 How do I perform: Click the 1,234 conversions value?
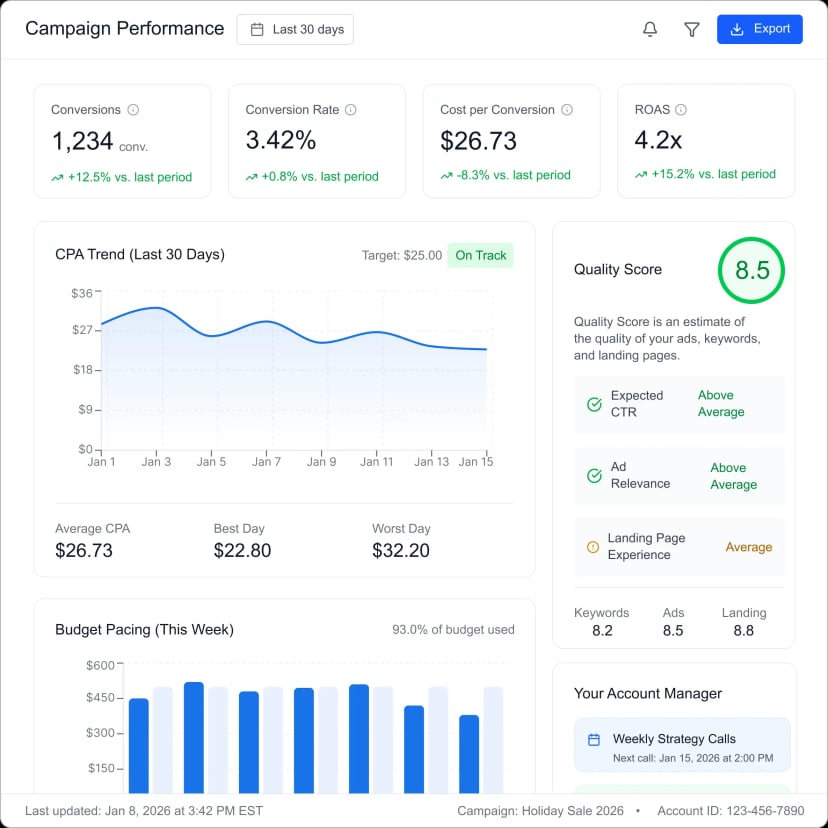(82, 142)
